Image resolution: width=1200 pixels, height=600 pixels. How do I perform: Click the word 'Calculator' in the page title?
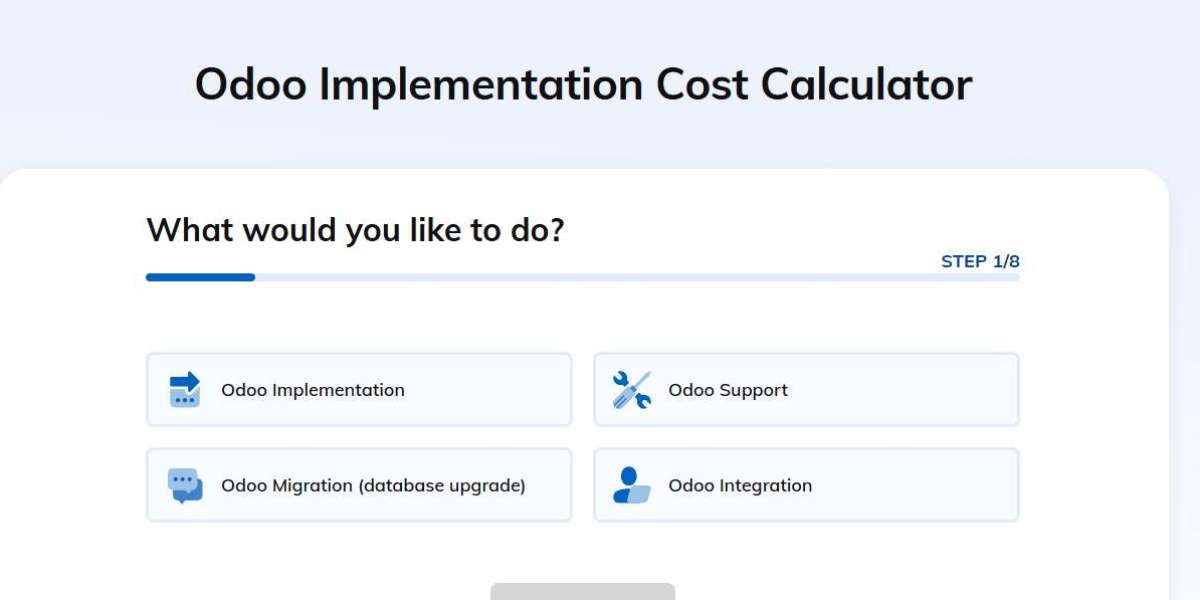(x=866, y=84)
